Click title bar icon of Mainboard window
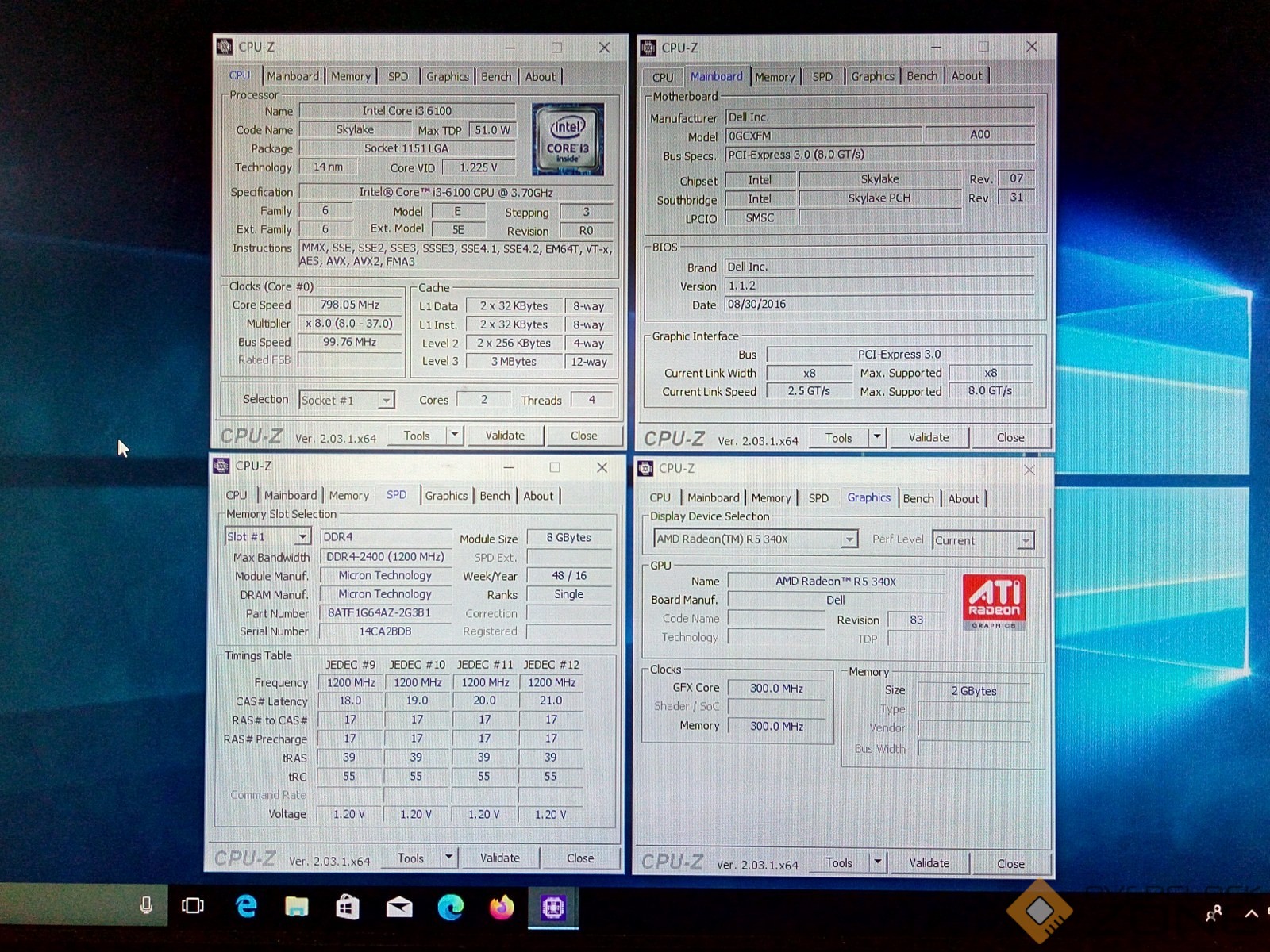The height and width of the screenshot is (952, 1270). 648,48
